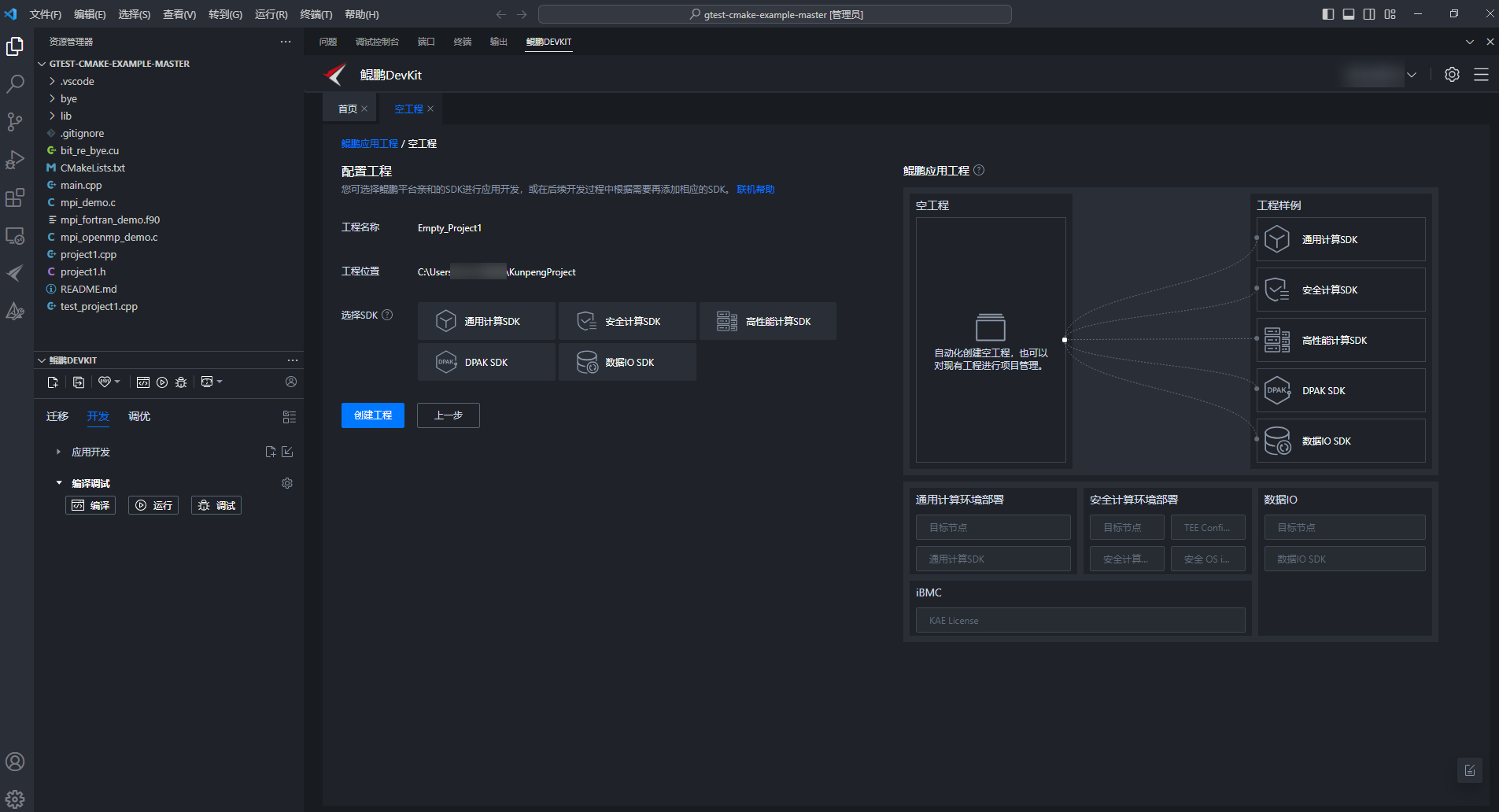This screenshot has width=1499, height=812.
Task: Click the heart-shaped 0101 icon in the DevKit toolbar
Action: point(105,382)
